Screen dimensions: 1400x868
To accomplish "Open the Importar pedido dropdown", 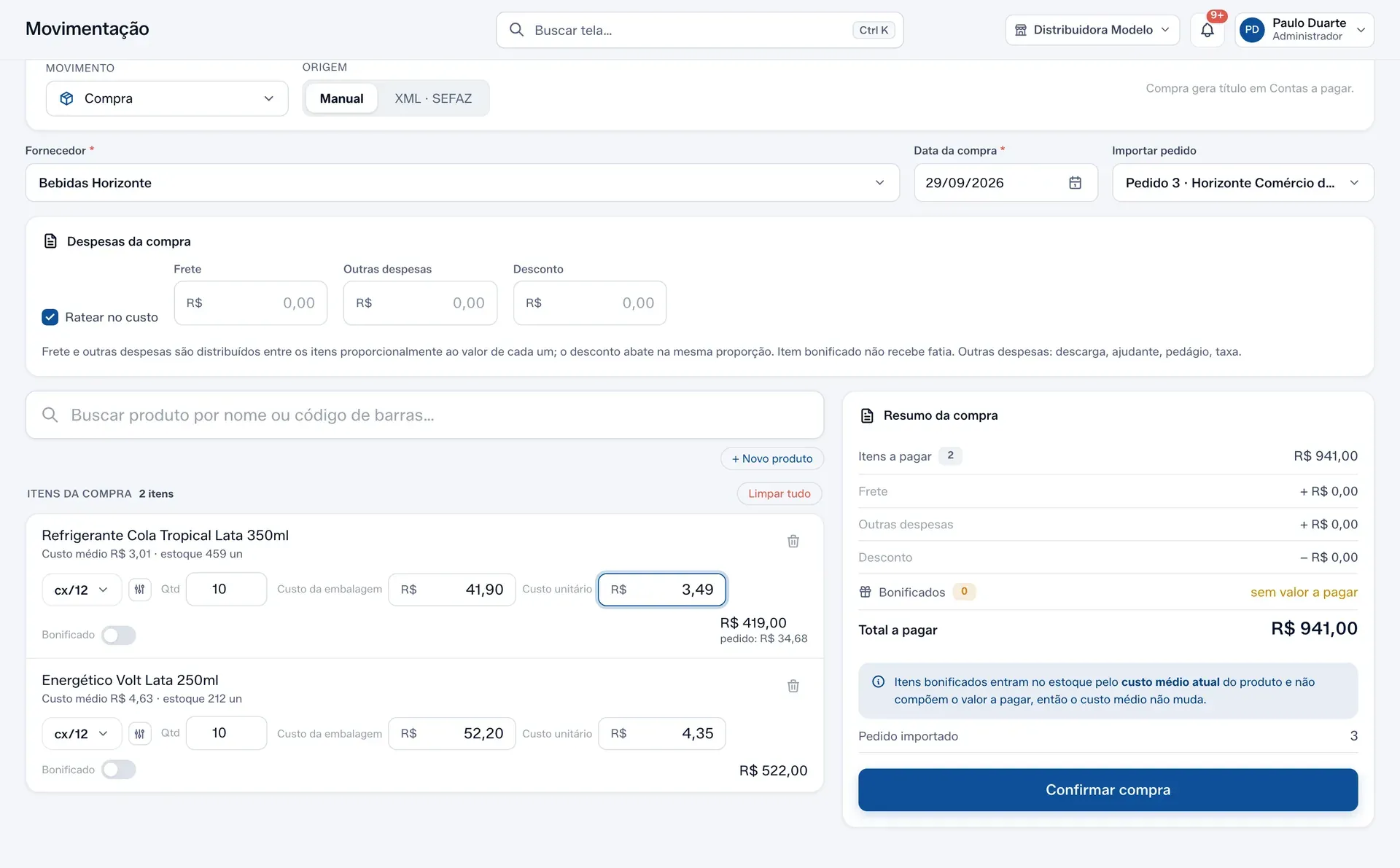I will (x=1242, y=183).
